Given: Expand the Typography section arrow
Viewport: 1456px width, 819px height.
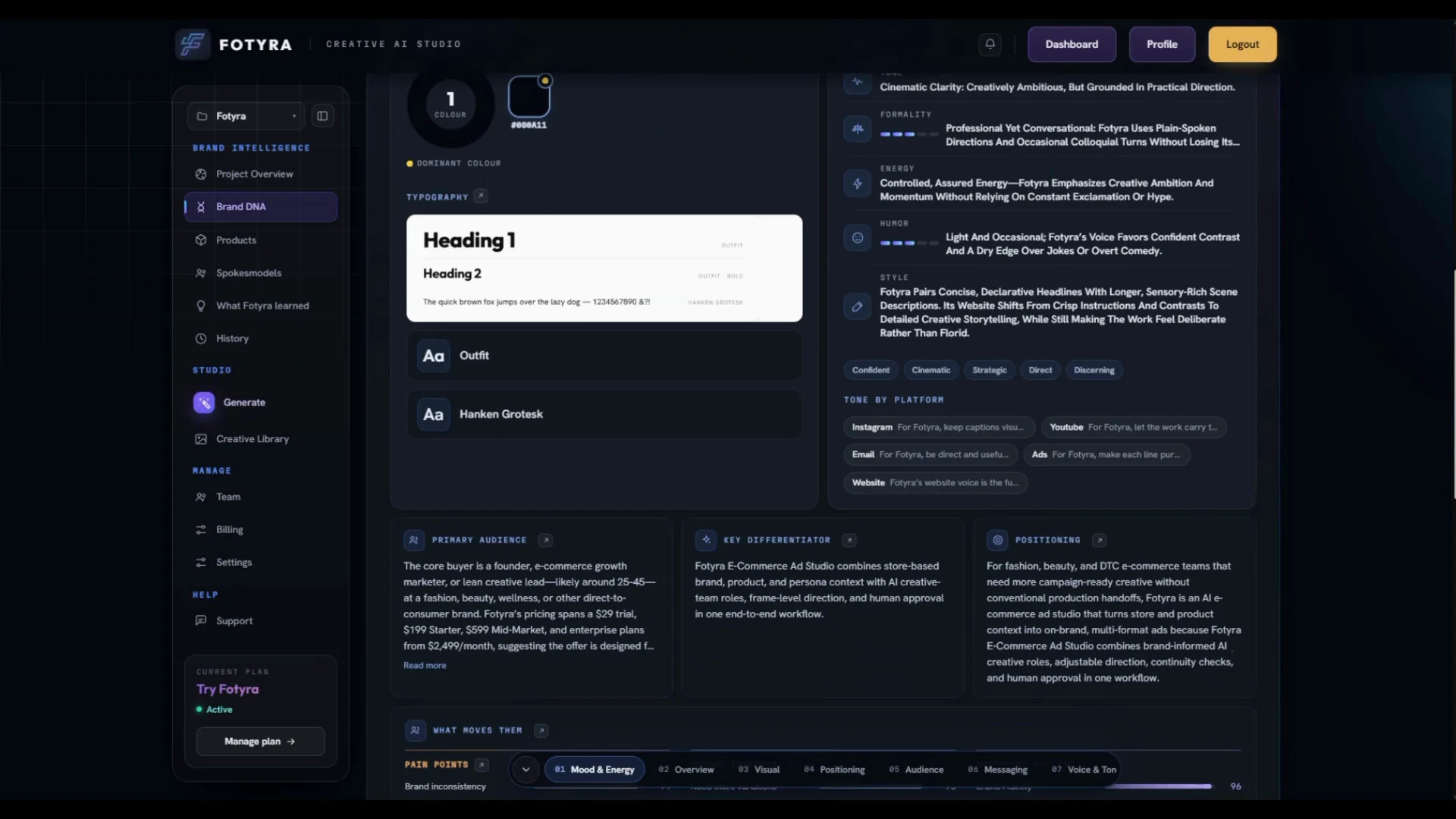Looking at the screenshot, I should click(481, 196).
